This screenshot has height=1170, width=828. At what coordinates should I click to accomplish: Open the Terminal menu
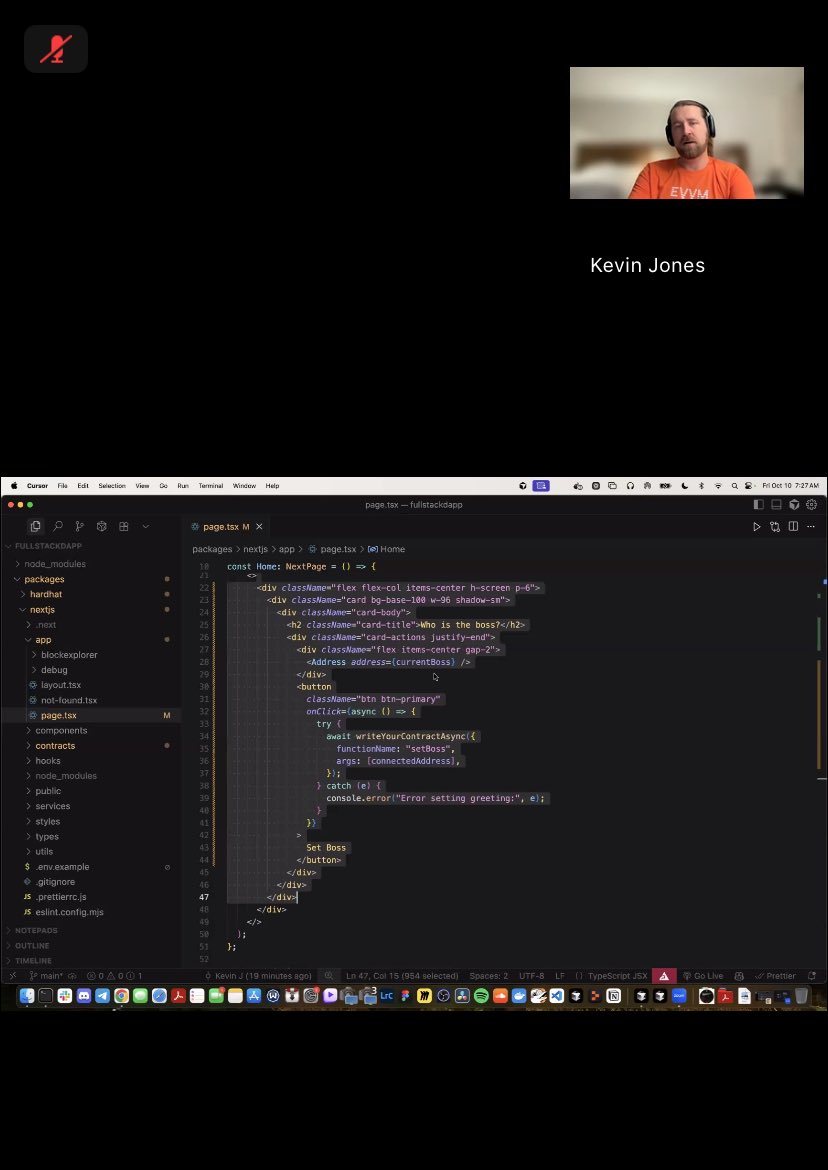click(x=210, y=486)
